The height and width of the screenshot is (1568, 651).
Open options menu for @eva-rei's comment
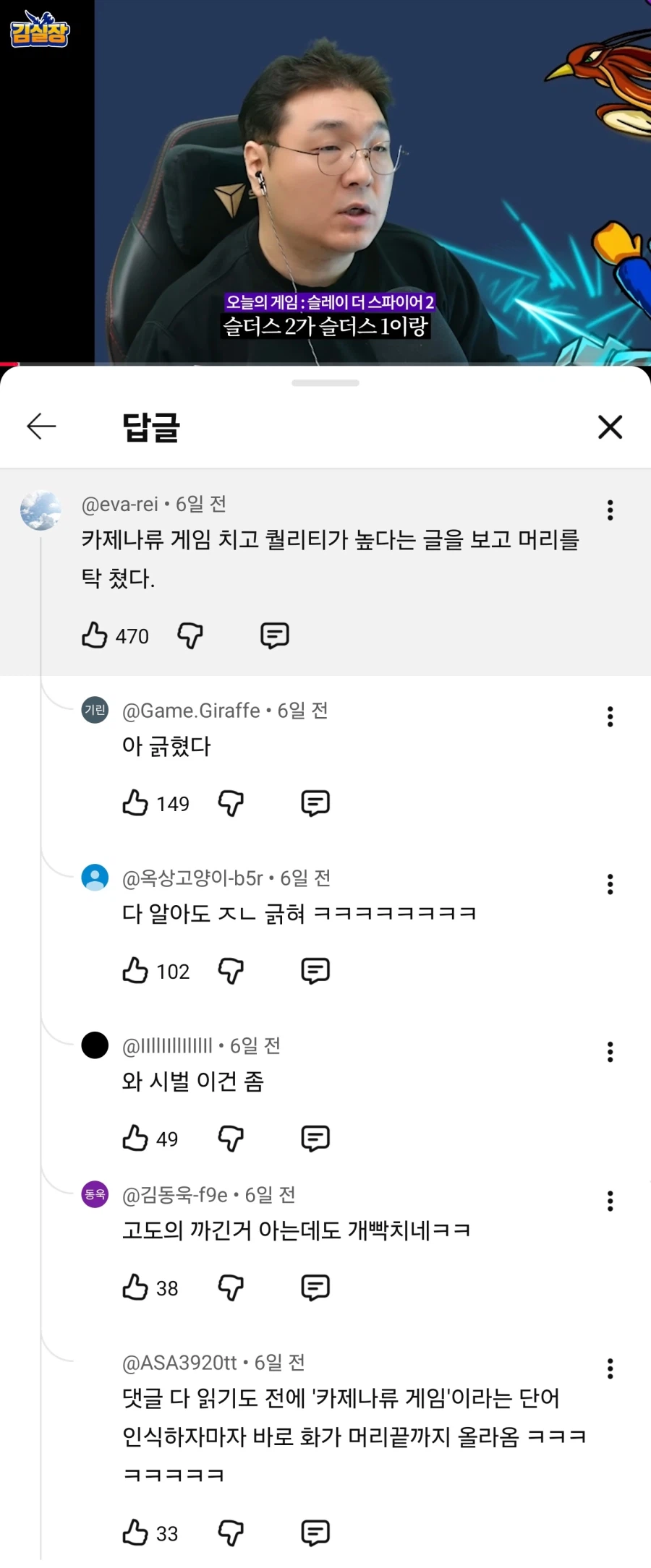pyautogui.click(x=610, y=510)
